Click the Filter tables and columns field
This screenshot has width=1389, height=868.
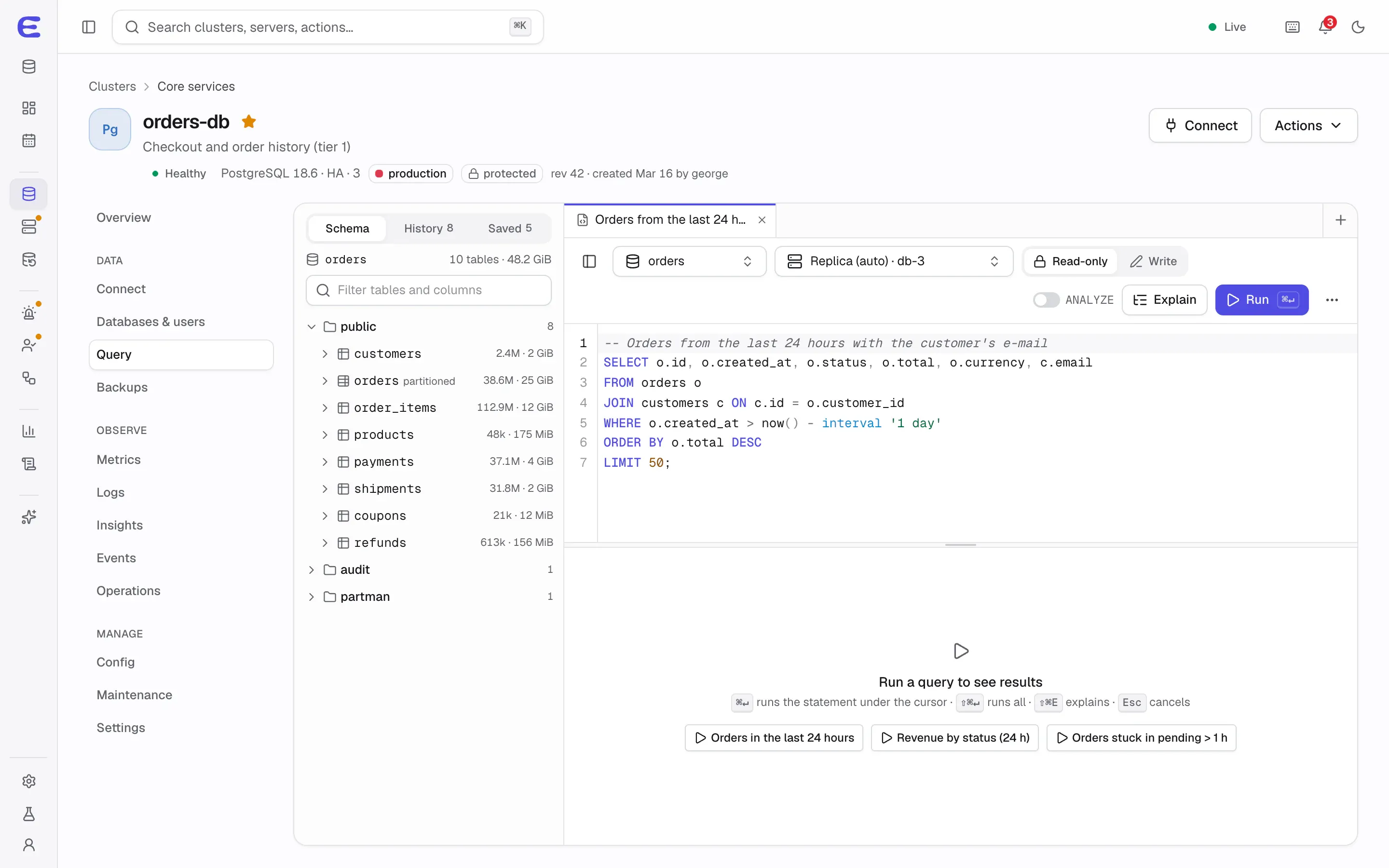click(x=428, y=290)
